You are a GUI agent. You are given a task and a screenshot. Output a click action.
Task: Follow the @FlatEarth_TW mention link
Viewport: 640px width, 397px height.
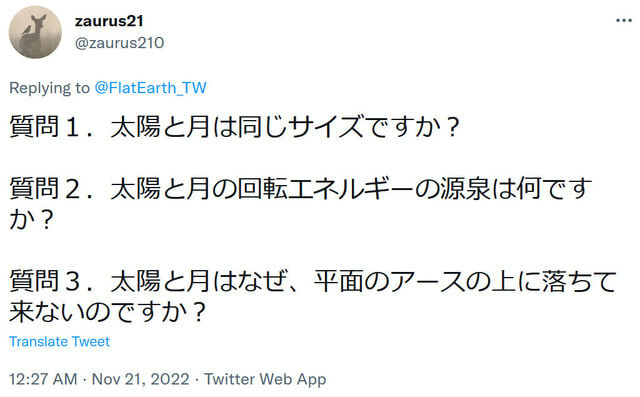tap(151, 88)
